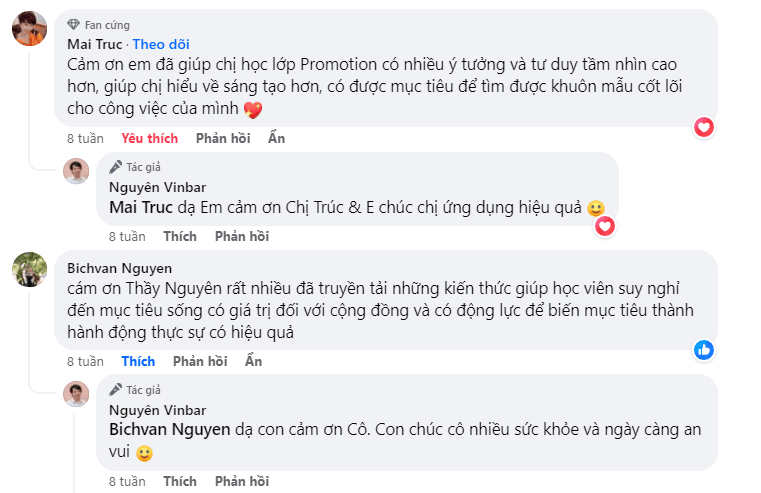Click Bichvan Nguyen's profile avatar
761x493 pixels.
click(x=29, y=270)
